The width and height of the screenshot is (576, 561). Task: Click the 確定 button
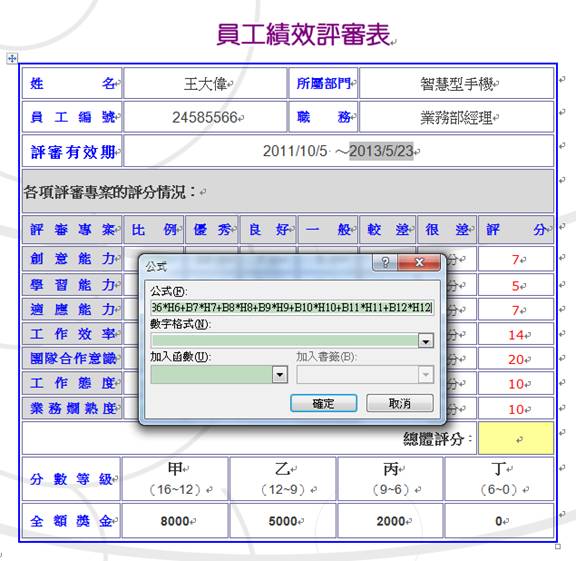(323, 403)
